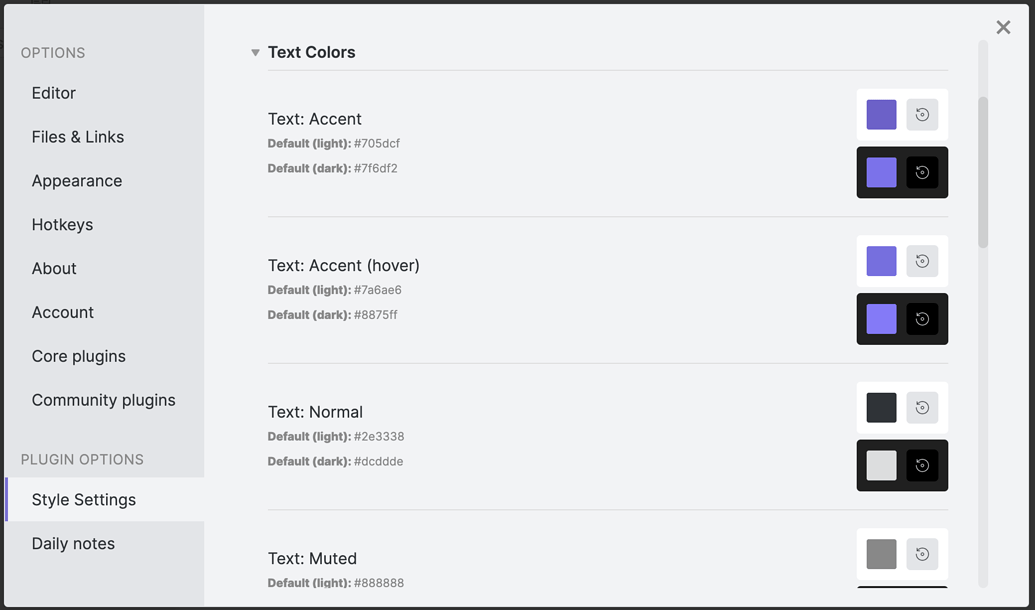Open Community plugins settings
The width and height of the screenshot is (1035, 610).
tap(103, 400)
